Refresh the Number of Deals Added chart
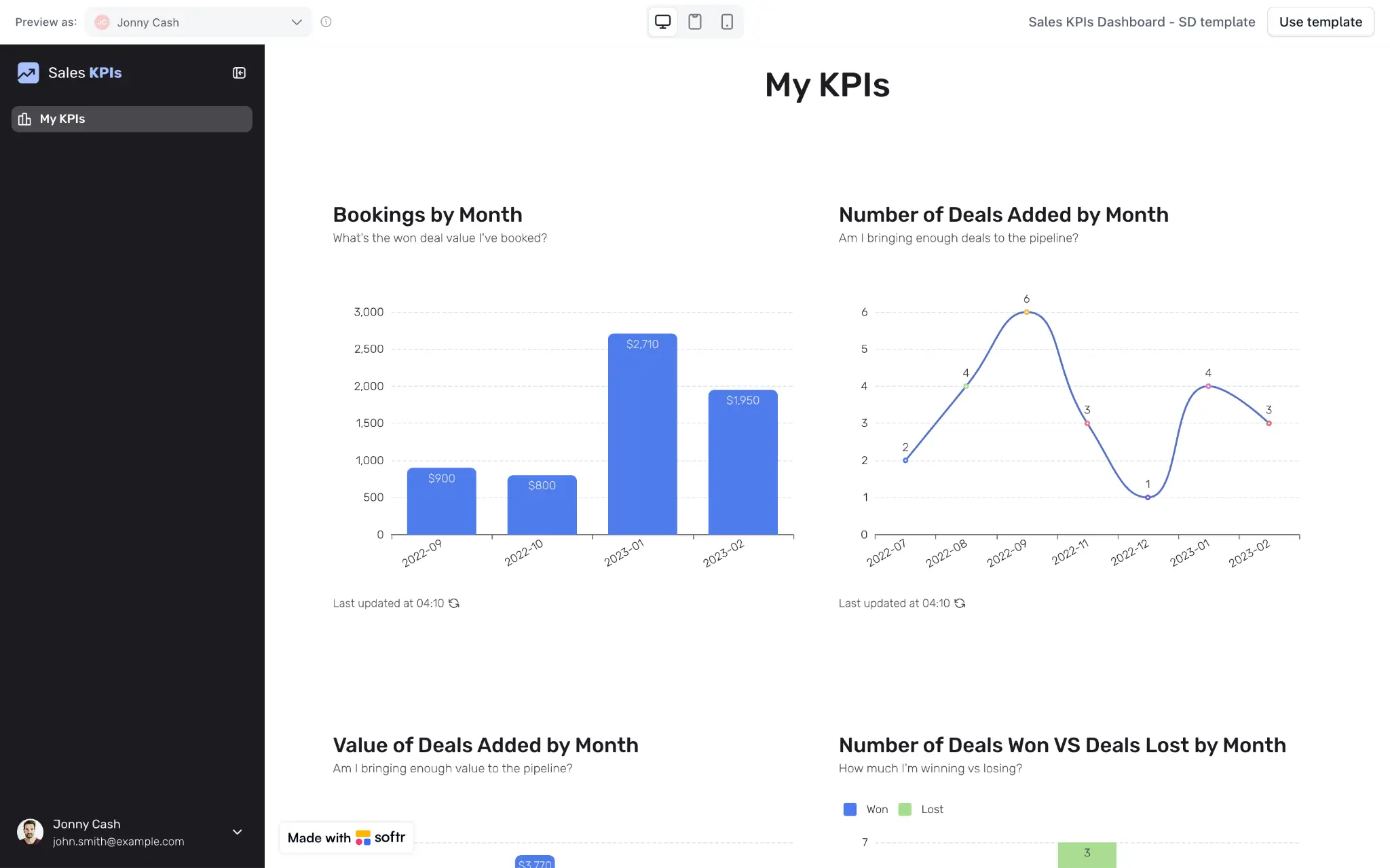 point(960,603)
